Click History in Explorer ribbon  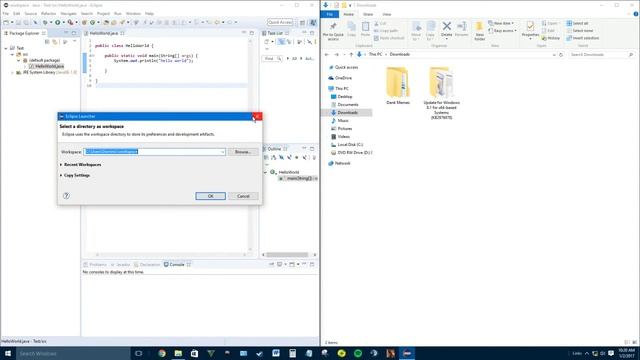point(551,38)
